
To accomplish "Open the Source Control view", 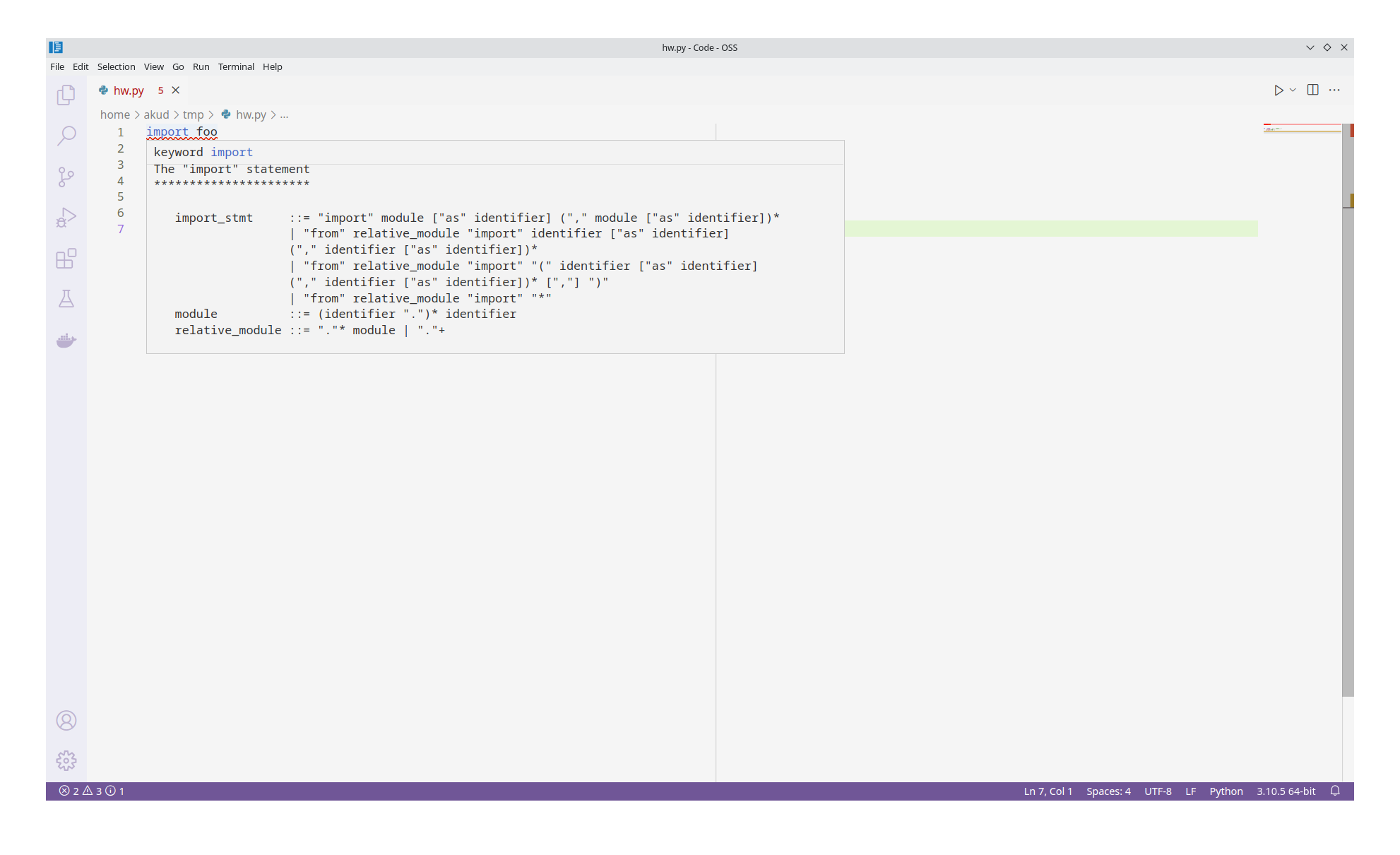I will (x=66, y=177).
